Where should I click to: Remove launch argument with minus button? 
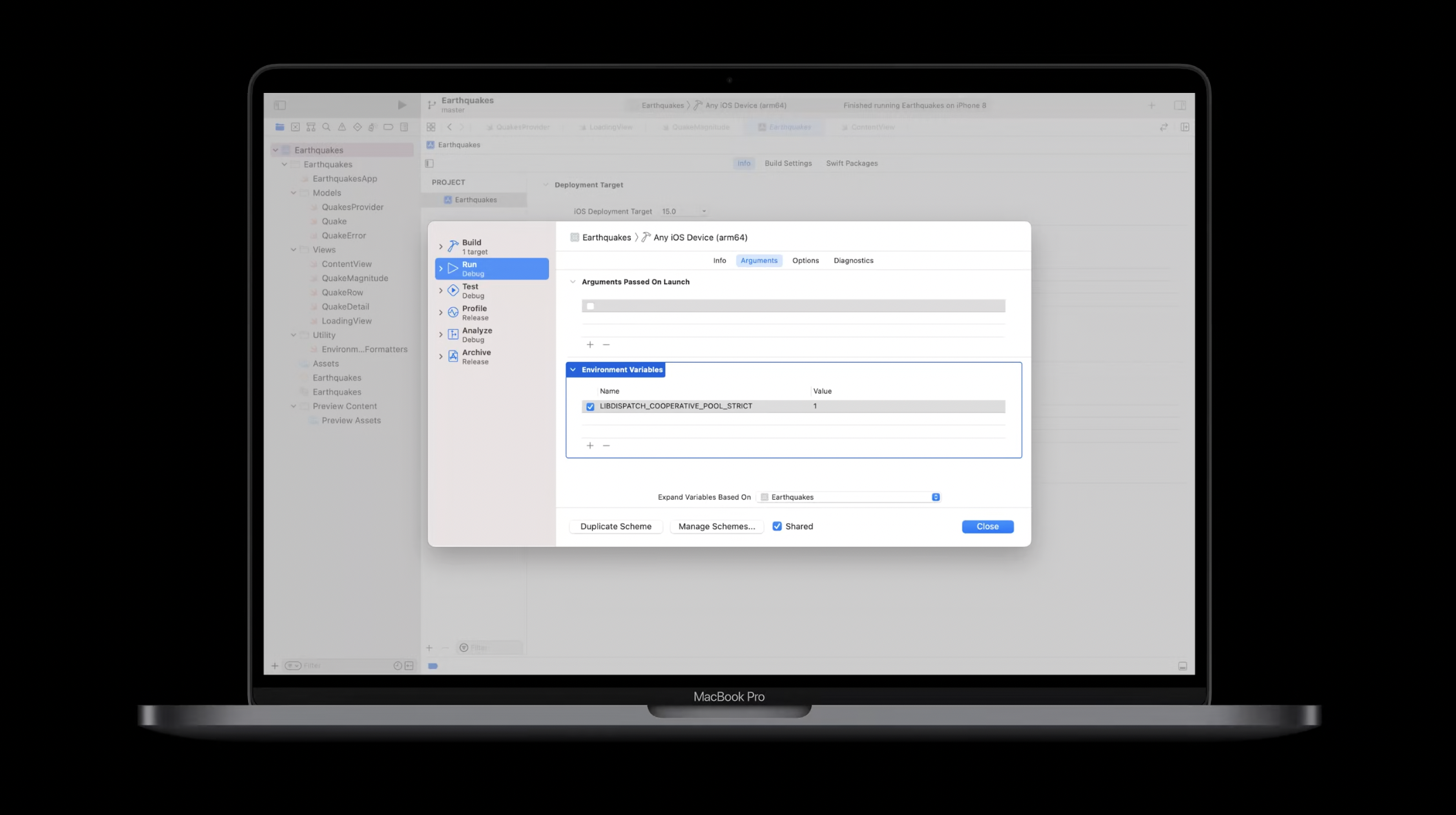(x=606, y=345)
